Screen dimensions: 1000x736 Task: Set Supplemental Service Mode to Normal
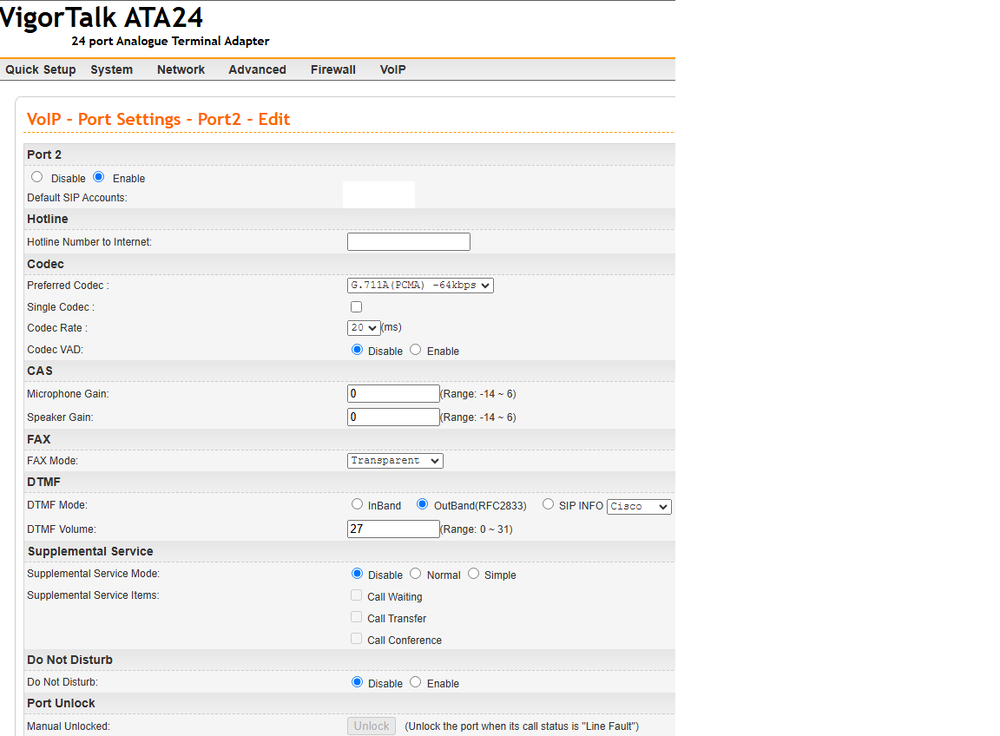pyautogui.click(x=416, y=574)
